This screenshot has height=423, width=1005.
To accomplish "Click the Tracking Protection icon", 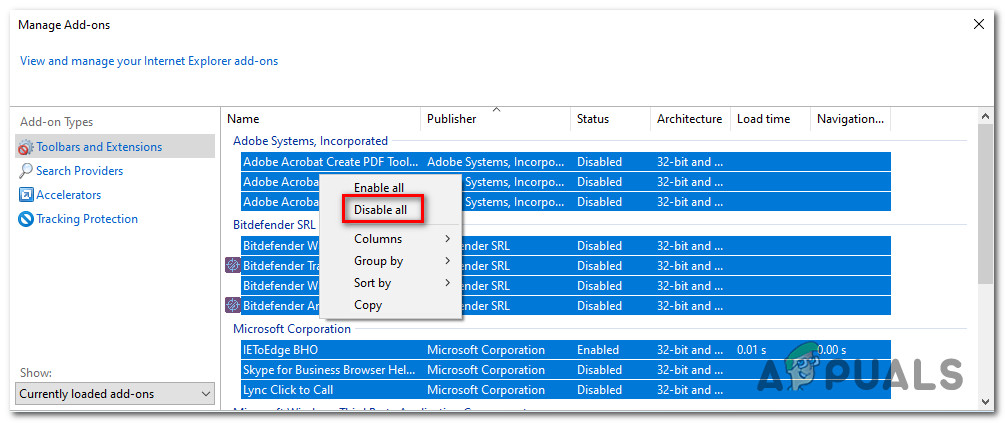I will (26, 219).
